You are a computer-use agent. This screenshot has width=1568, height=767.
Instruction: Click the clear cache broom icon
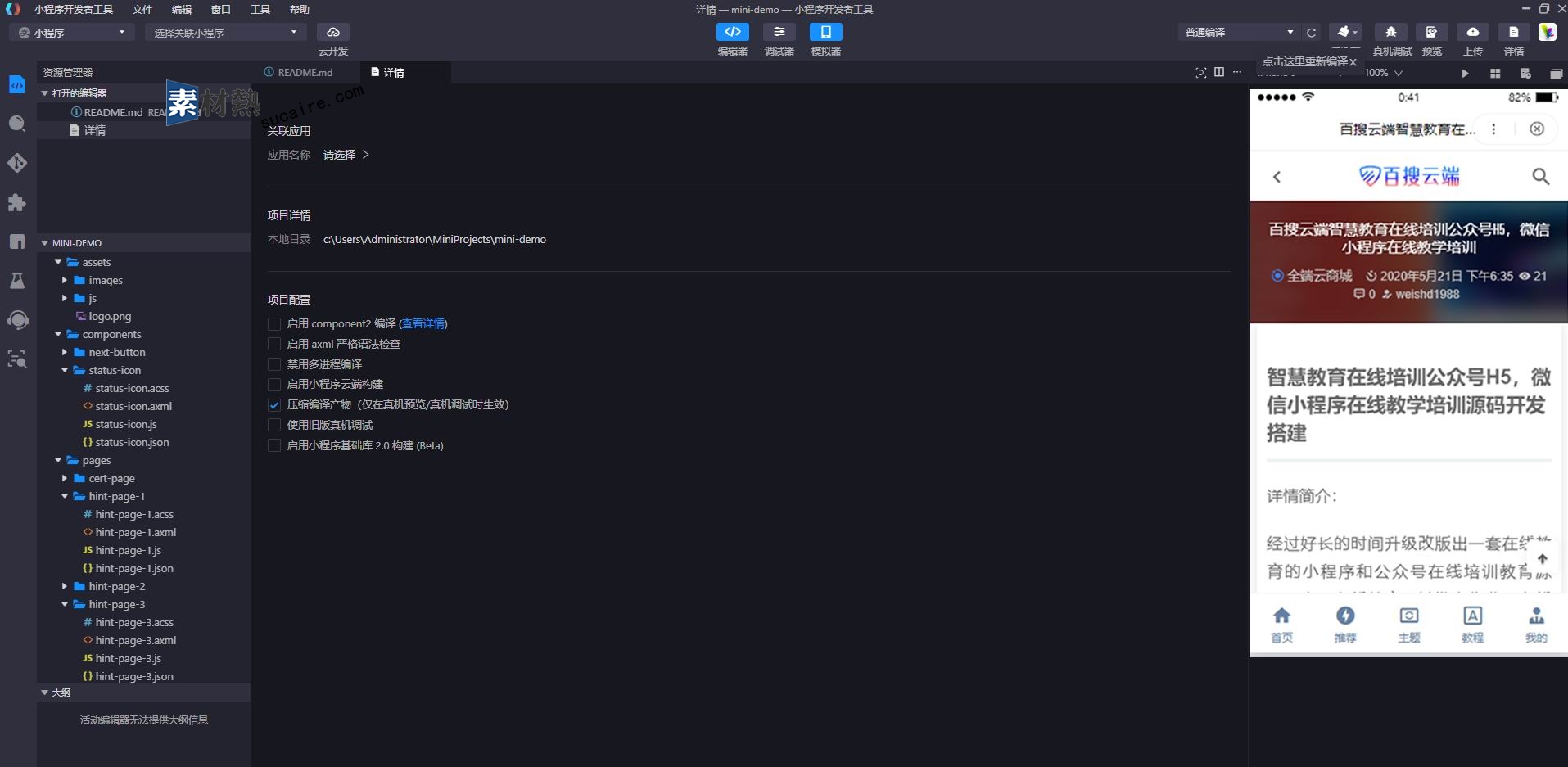point(1344,32)
